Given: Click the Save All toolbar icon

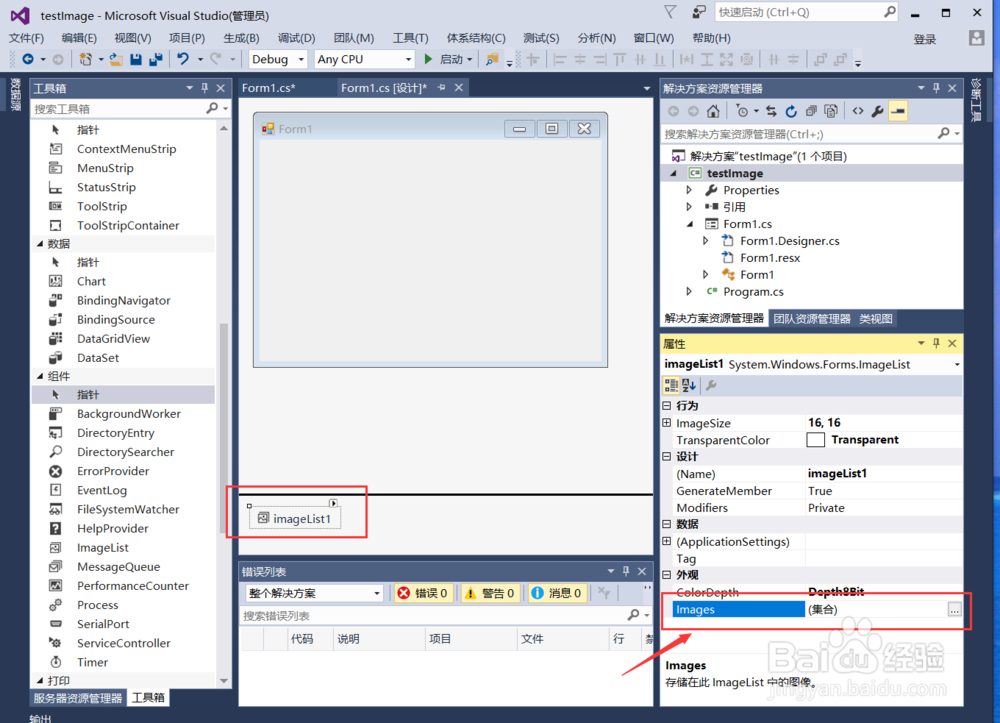Looking at the screenshot, I should 156,59.
